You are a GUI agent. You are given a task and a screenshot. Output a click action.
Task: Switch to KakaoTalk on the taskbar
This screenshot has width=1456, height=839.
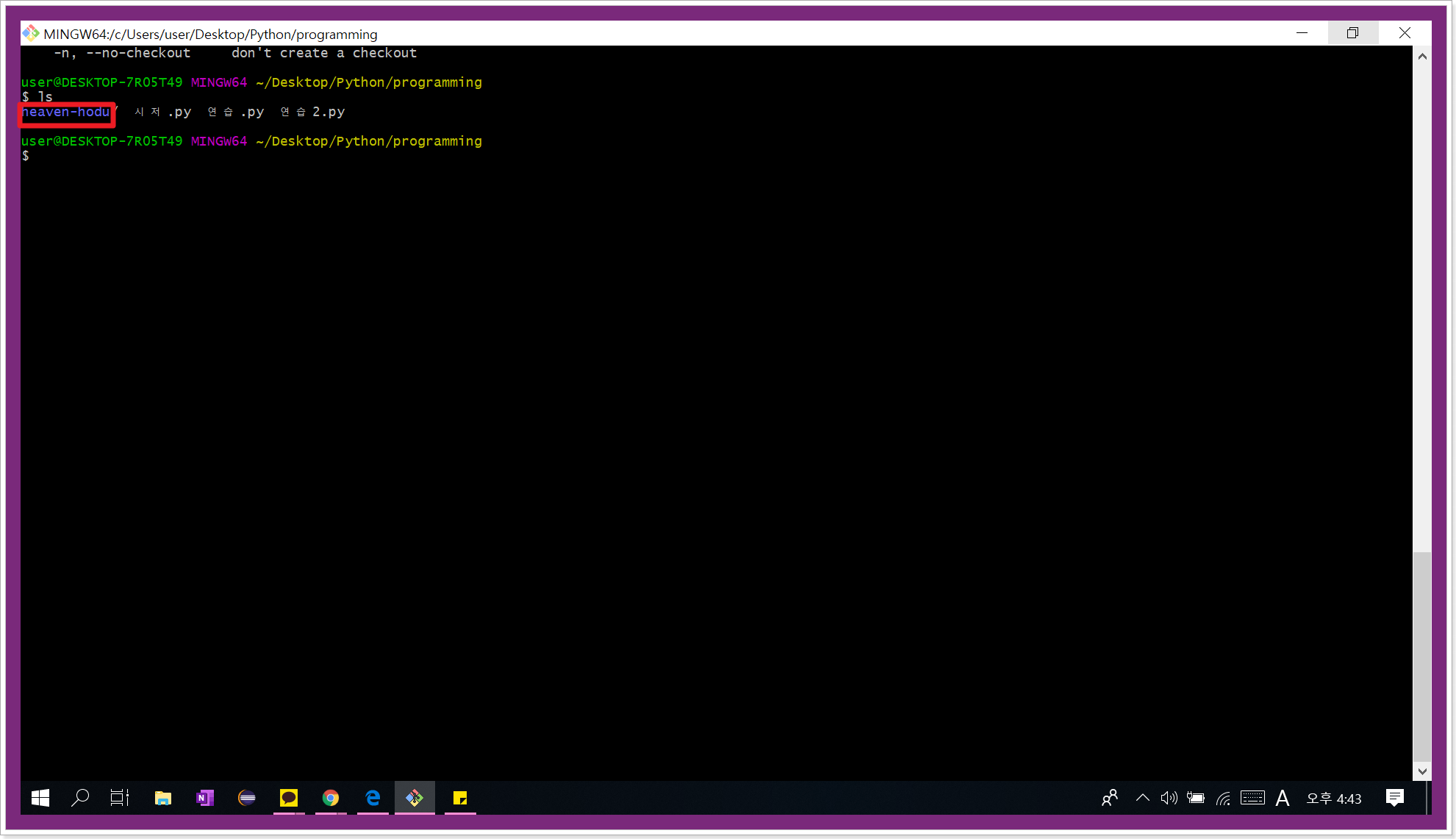pyautogui.click(x=289, y=798)
